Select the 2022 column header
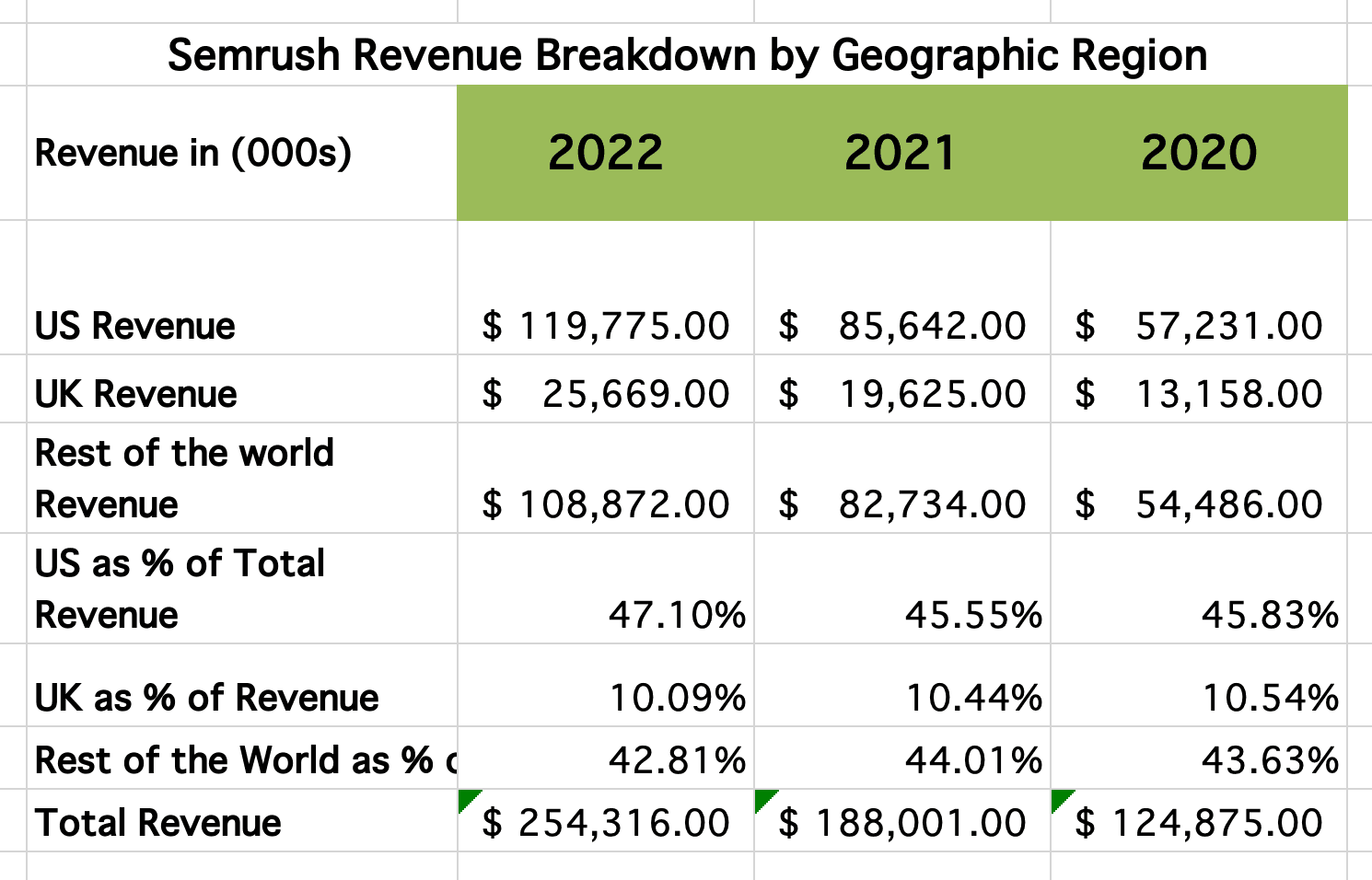Viewport: 1372px width, 880px height. (x=606, y=153)
